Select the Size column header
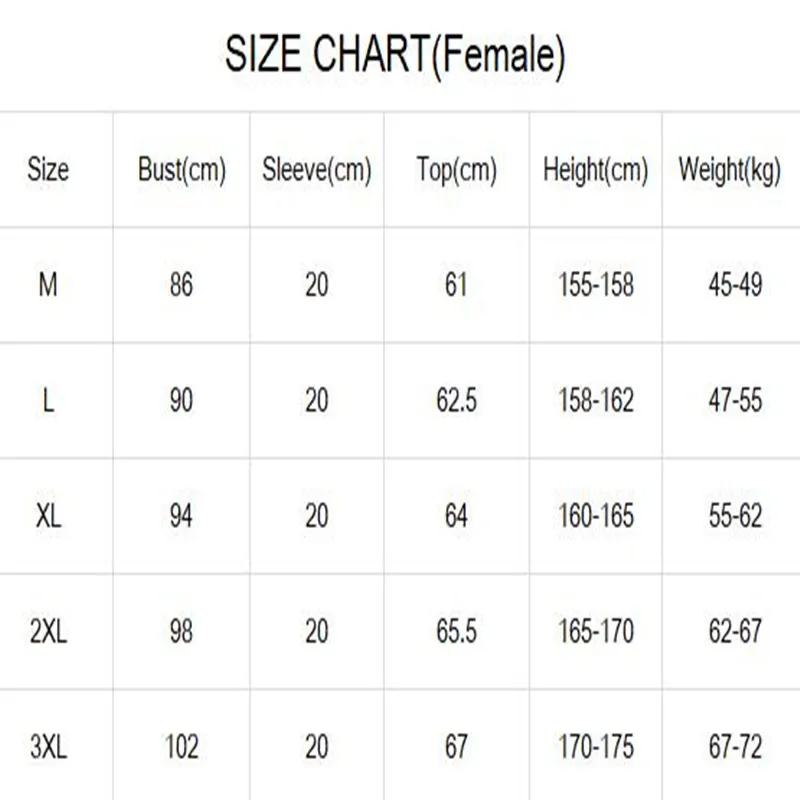The height and width of the screenshot is (800, 800). 48,169
